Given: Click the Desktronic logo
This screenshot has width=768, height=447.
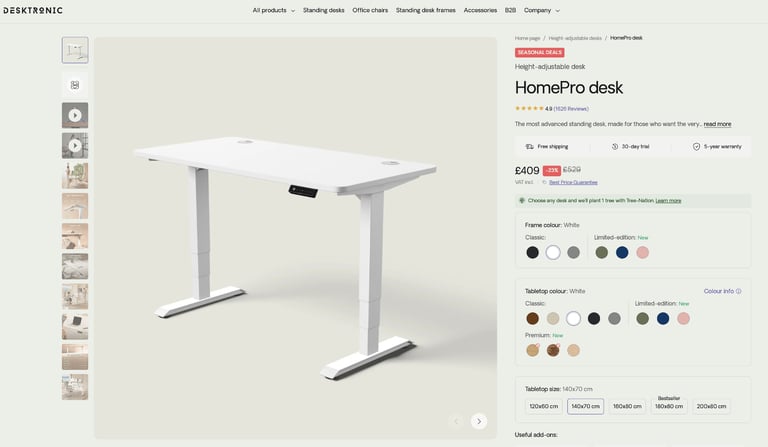Looking at the screenshot, I should tap(33, 10).
